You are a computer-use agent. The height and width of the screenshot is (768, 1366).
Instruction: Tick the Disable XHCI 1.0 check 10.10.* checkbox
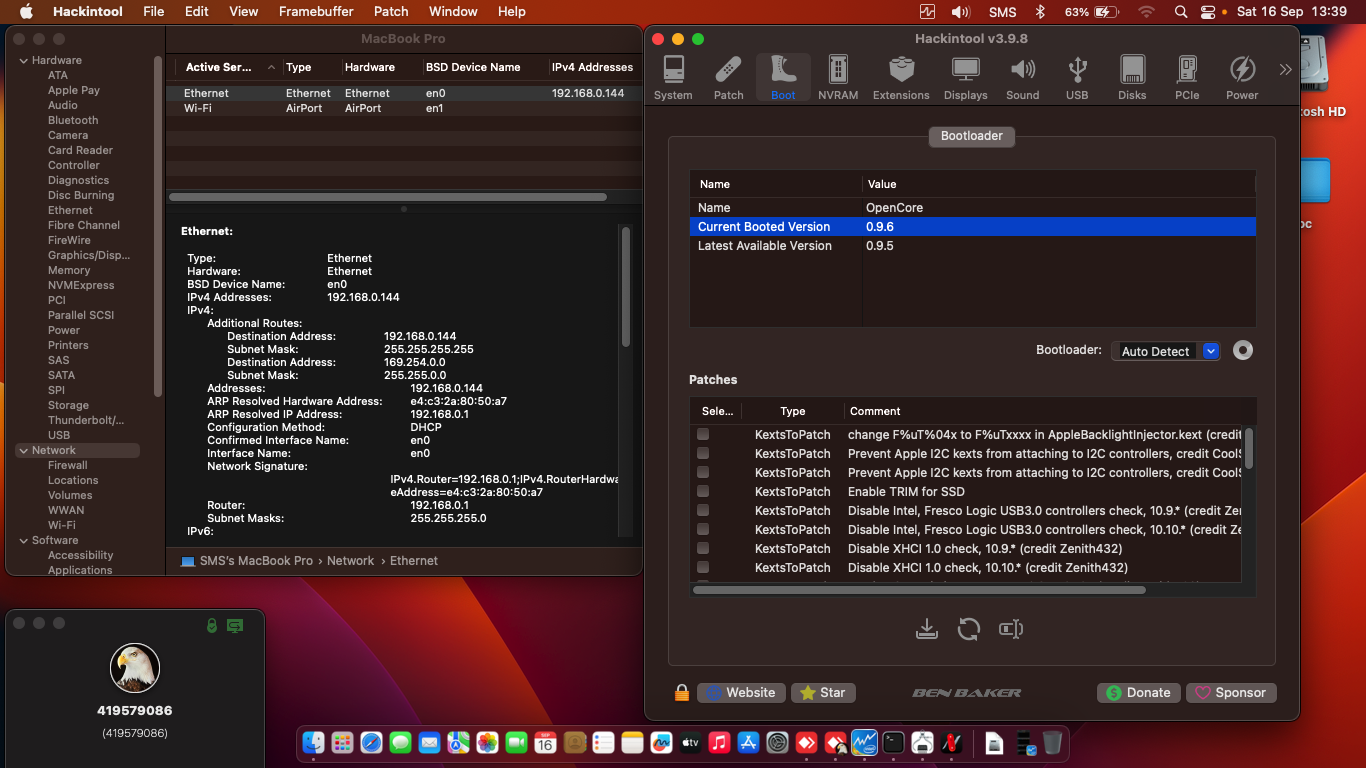703,567
